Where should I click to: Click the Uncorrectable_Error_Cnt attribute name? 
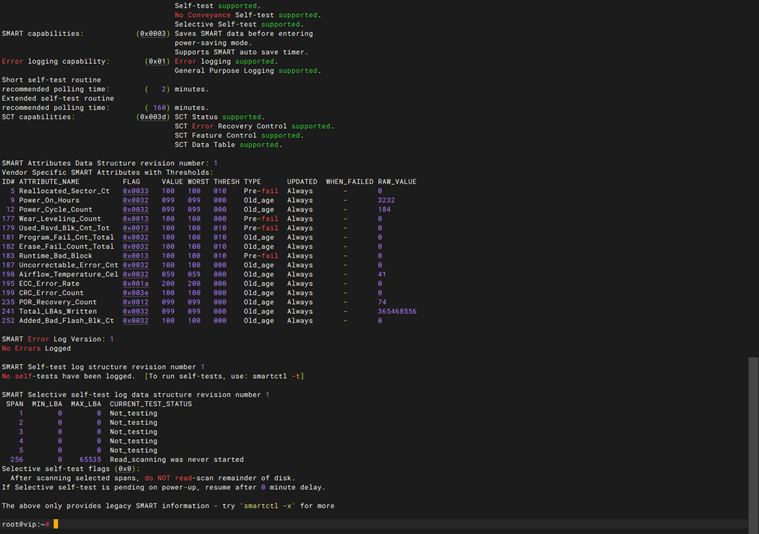(68, 265)
